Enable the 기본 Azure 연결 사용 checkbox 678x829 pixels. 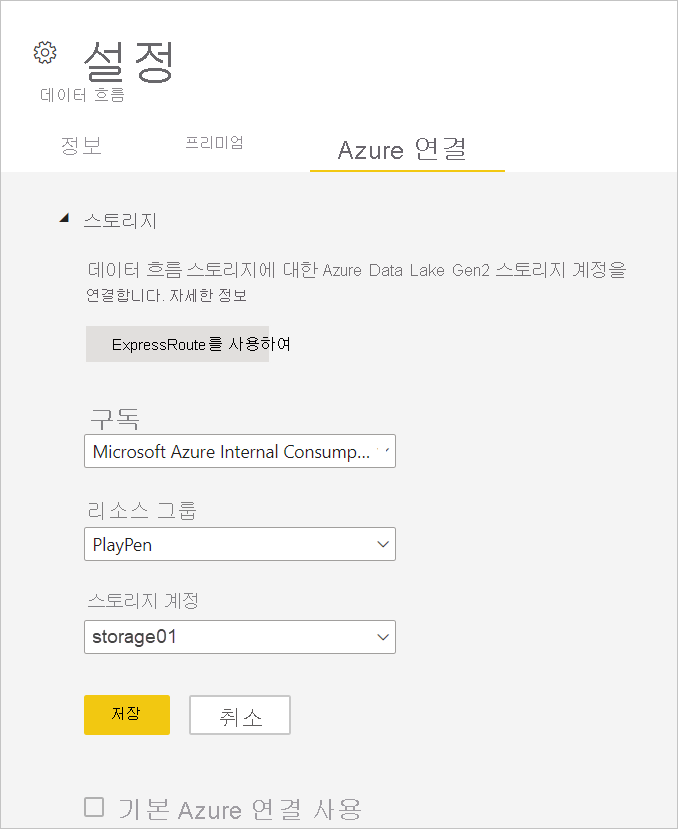(x=94, y=808)
